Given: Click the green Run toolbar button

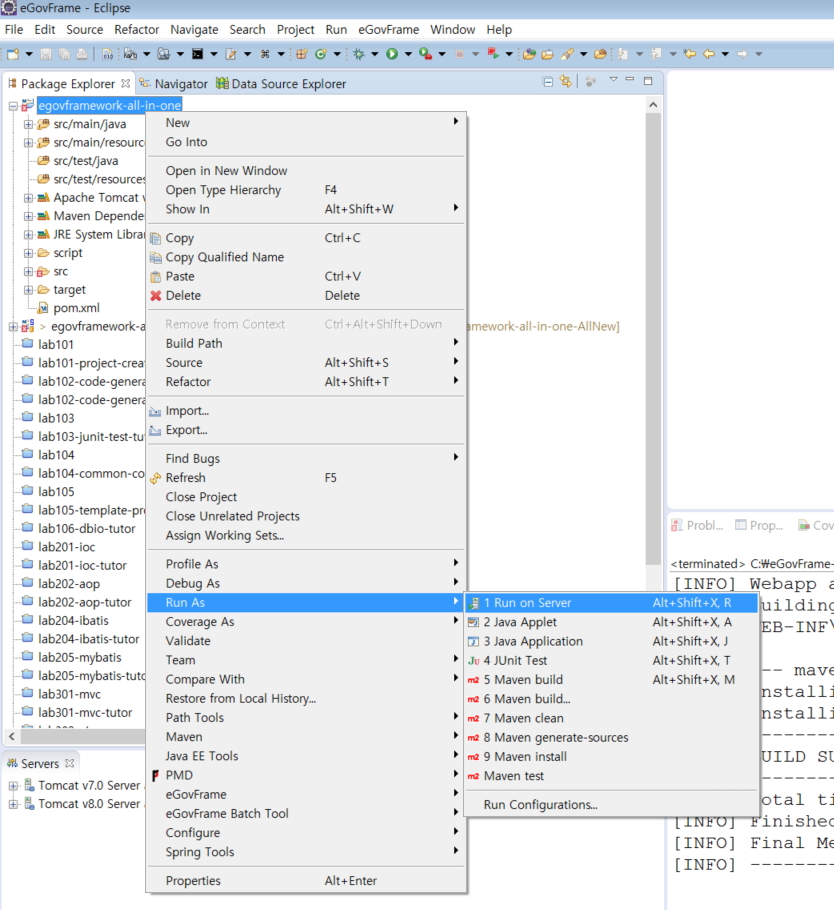Looking at the screenshot, I should tap(392, 54).
